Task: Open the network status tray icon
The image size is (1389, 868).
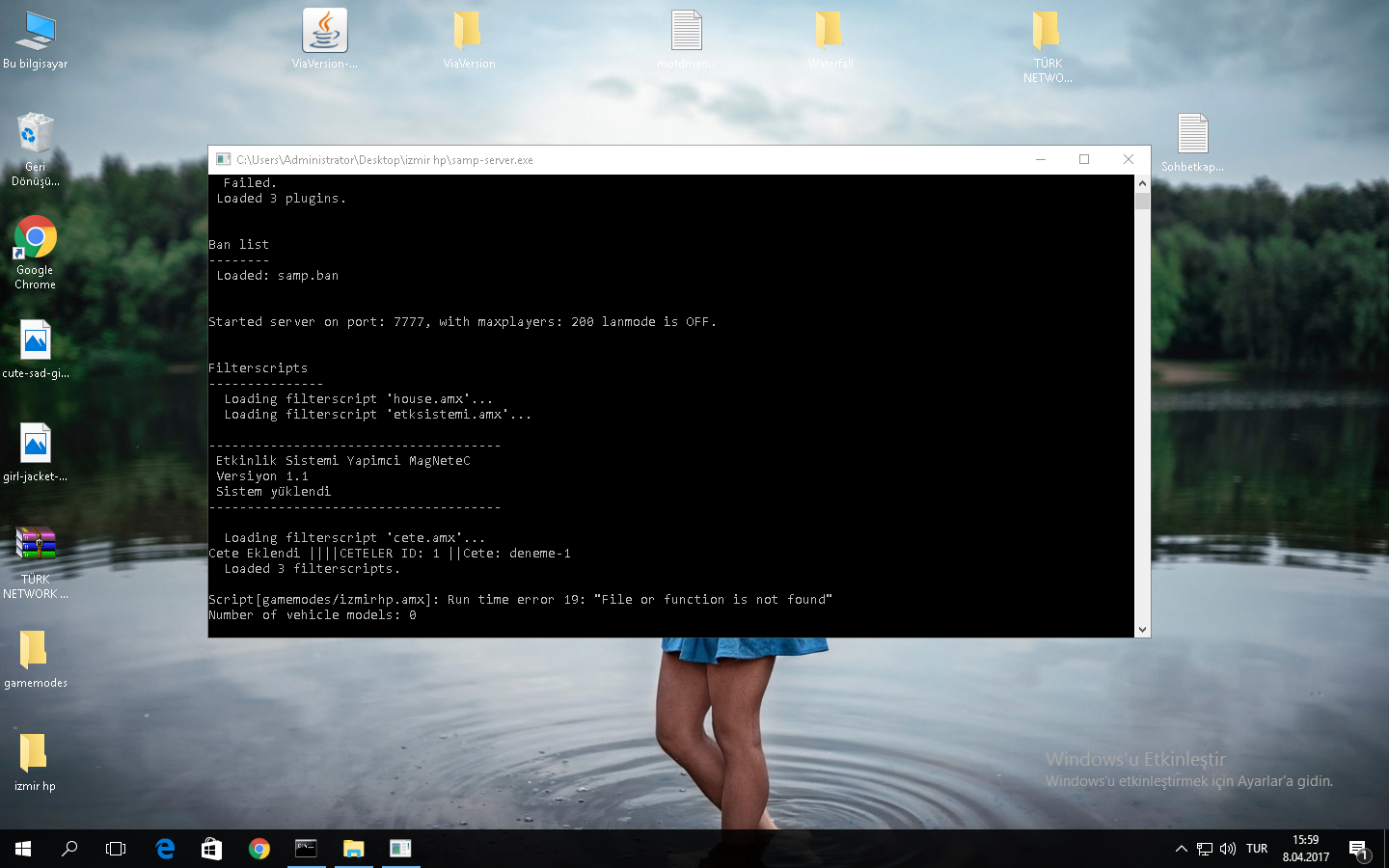Action: 1205,849
